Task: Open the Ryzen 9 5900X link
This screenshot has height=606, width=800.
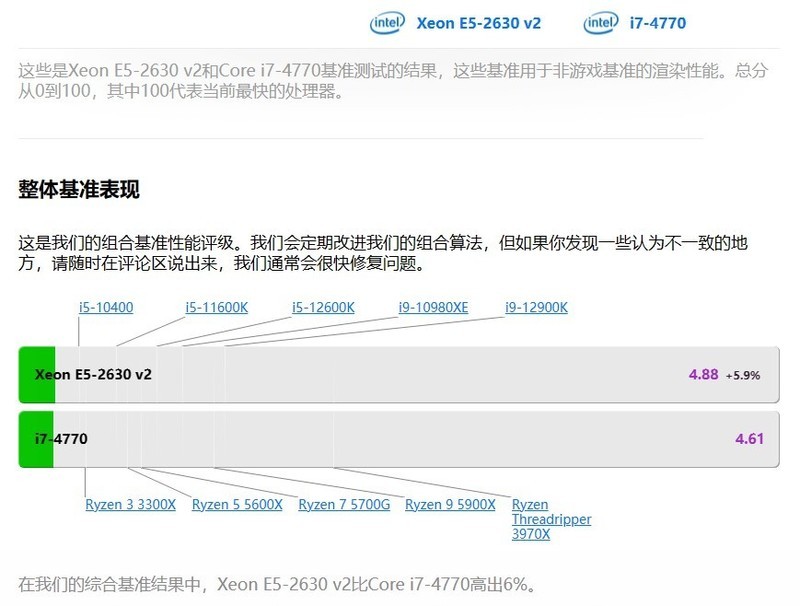Action: click(x=451, y=504)
